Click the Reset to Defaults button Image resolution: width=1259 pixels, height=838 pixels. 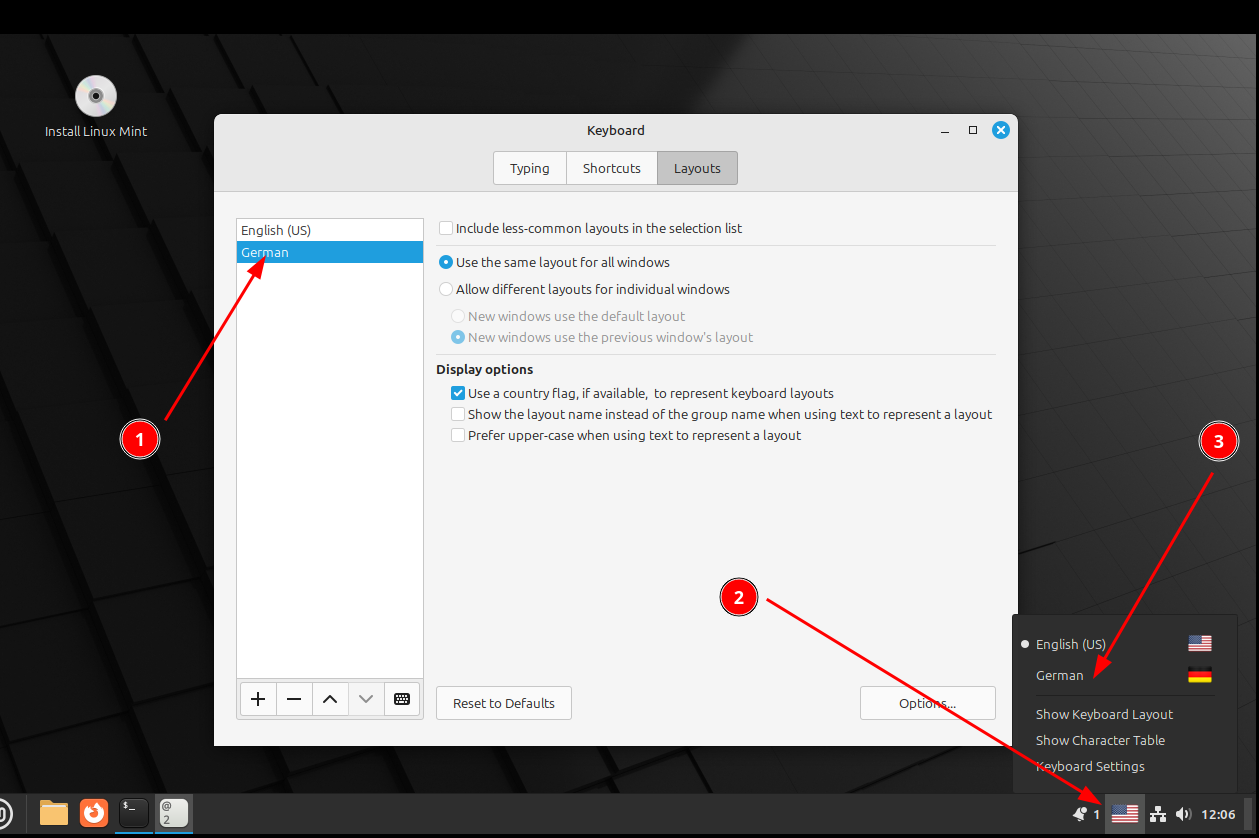(x=504, y=703)
